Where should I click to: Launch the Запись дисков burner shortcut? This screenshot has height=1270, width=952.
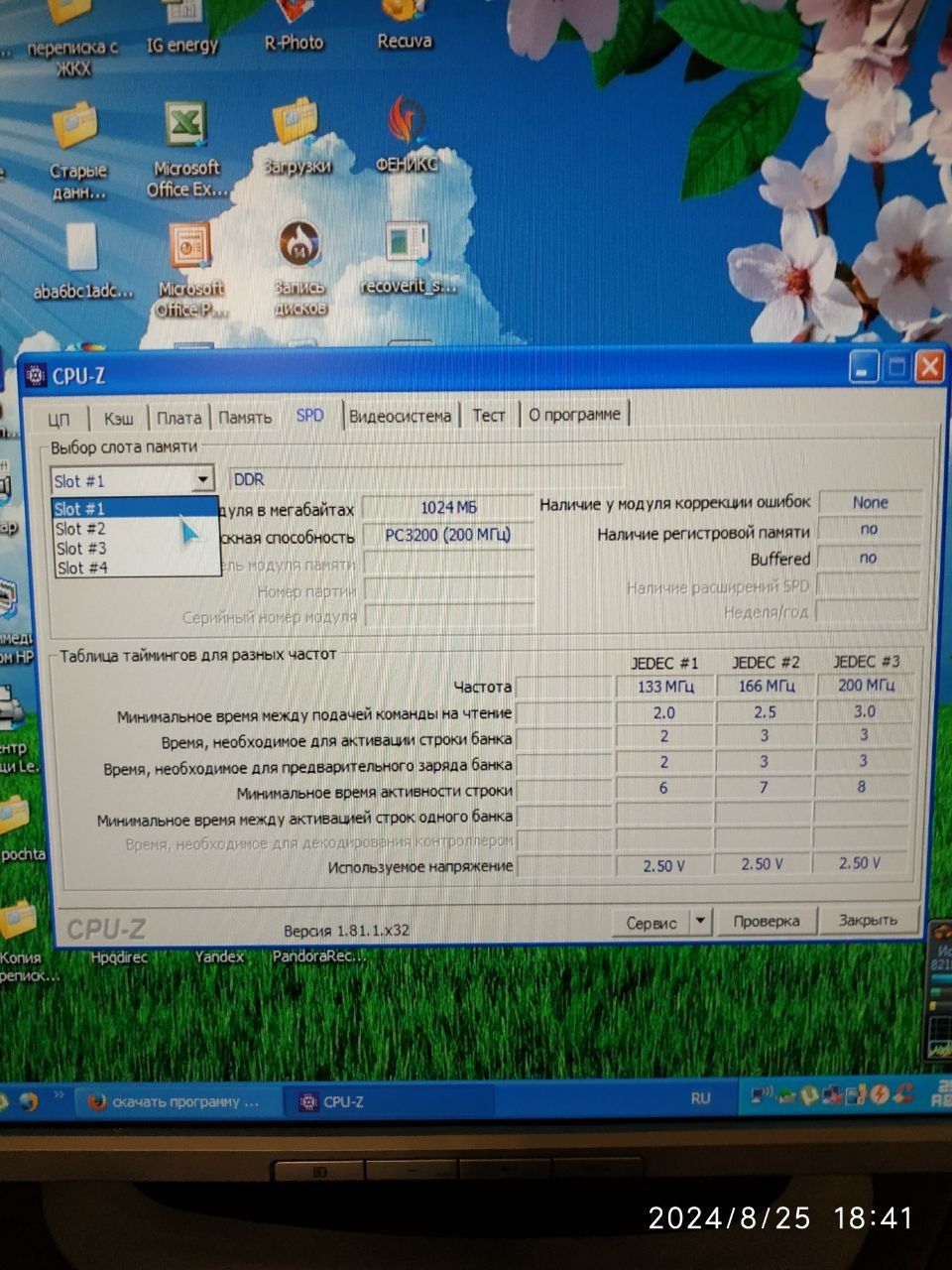point(299,269)
